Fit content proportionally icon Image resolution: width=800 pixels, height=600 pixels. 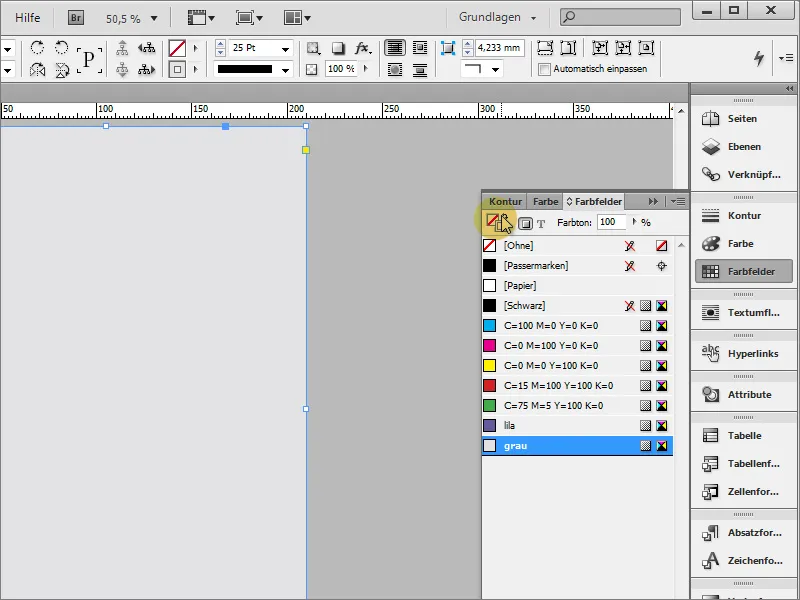click(x=568, y=48)
